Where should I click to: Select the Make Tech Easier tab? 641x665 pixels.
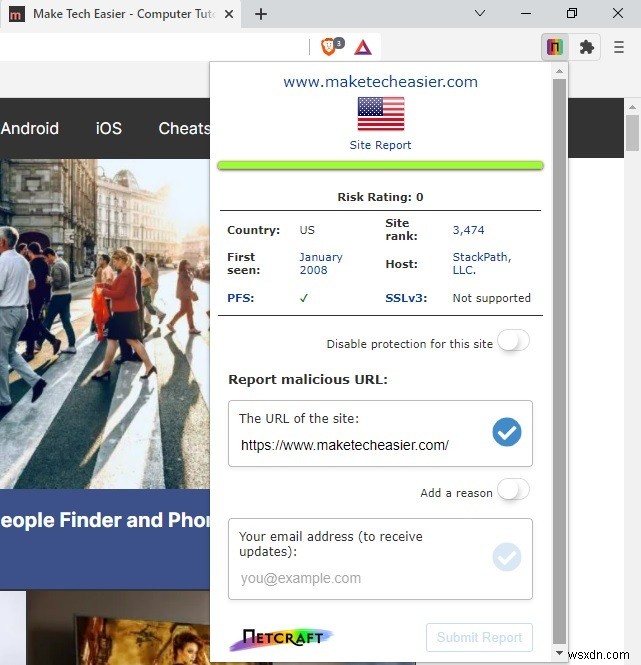tap(120, 14)
